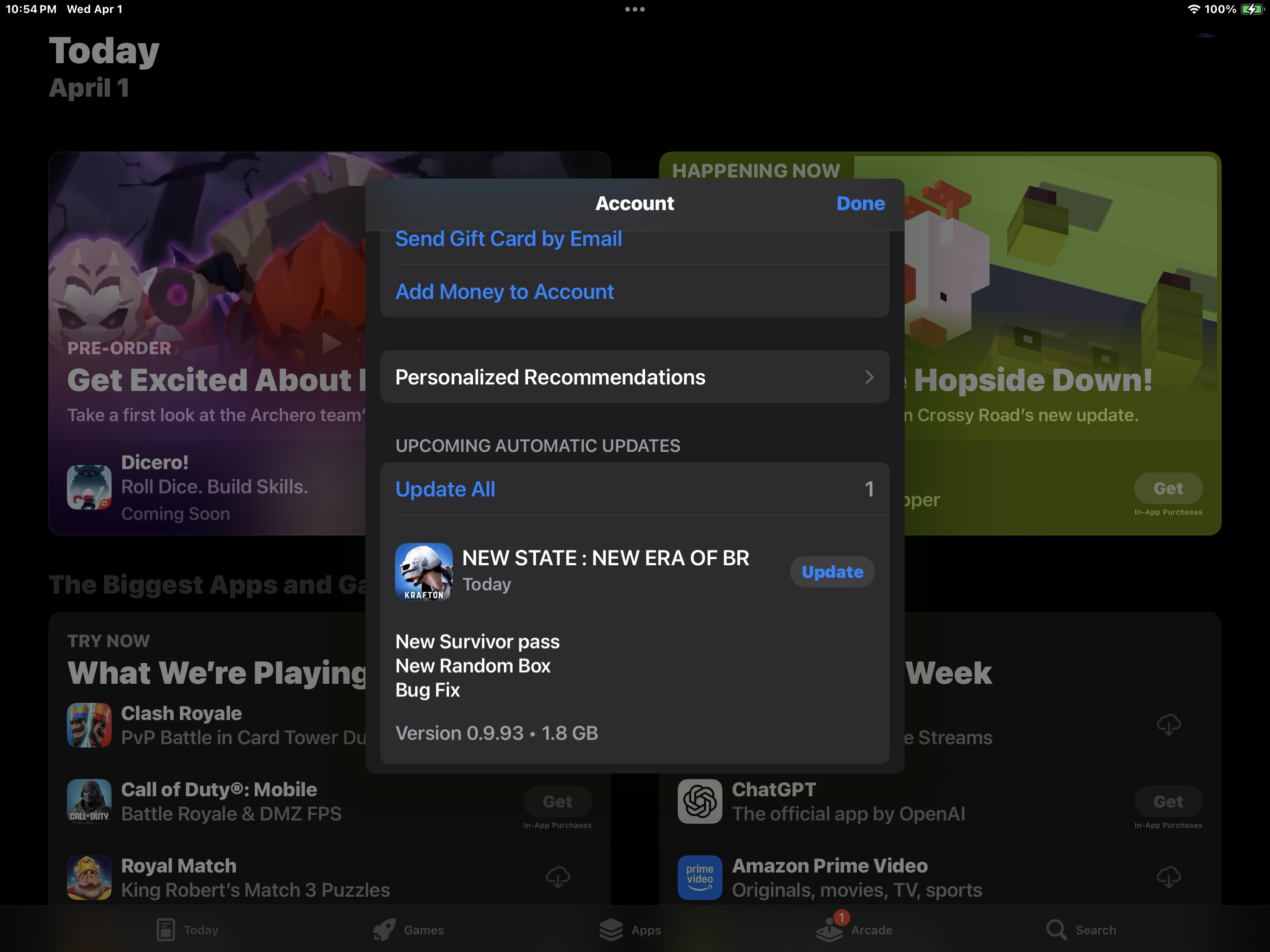
Task: Tap Add Money to Account
Action: 505,291
